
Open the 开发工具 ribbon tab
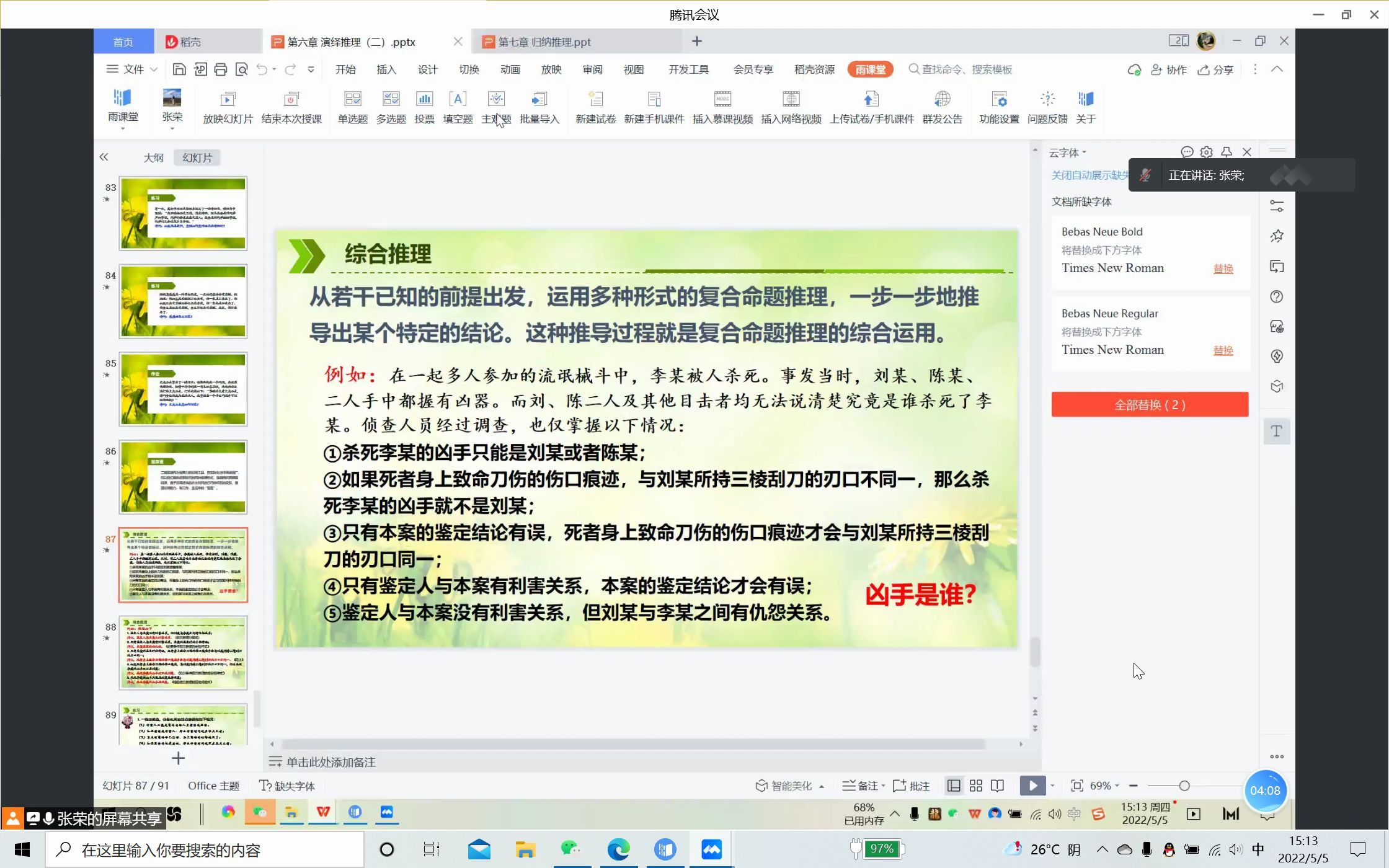tap(688, 69)
